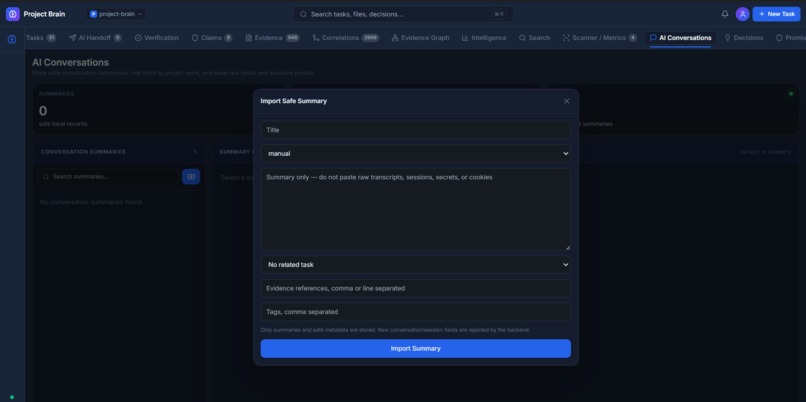
Task: Click the AI Conversations page heading
Action: pos(70,63)
